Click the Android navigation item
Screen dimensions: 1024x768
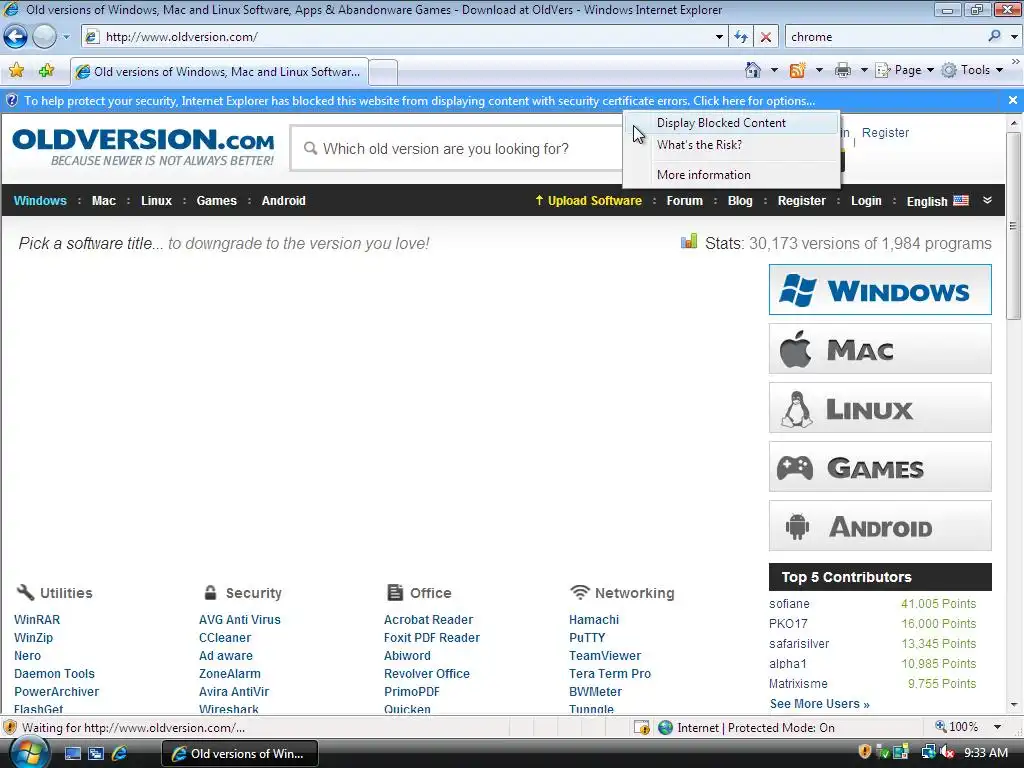coord(283,200)
